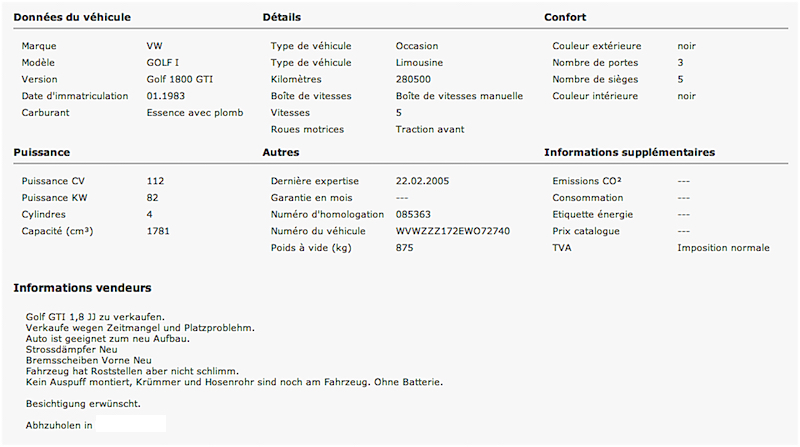Select the capacity value 1781
800x447 pixels.
[x=158, y=231]
